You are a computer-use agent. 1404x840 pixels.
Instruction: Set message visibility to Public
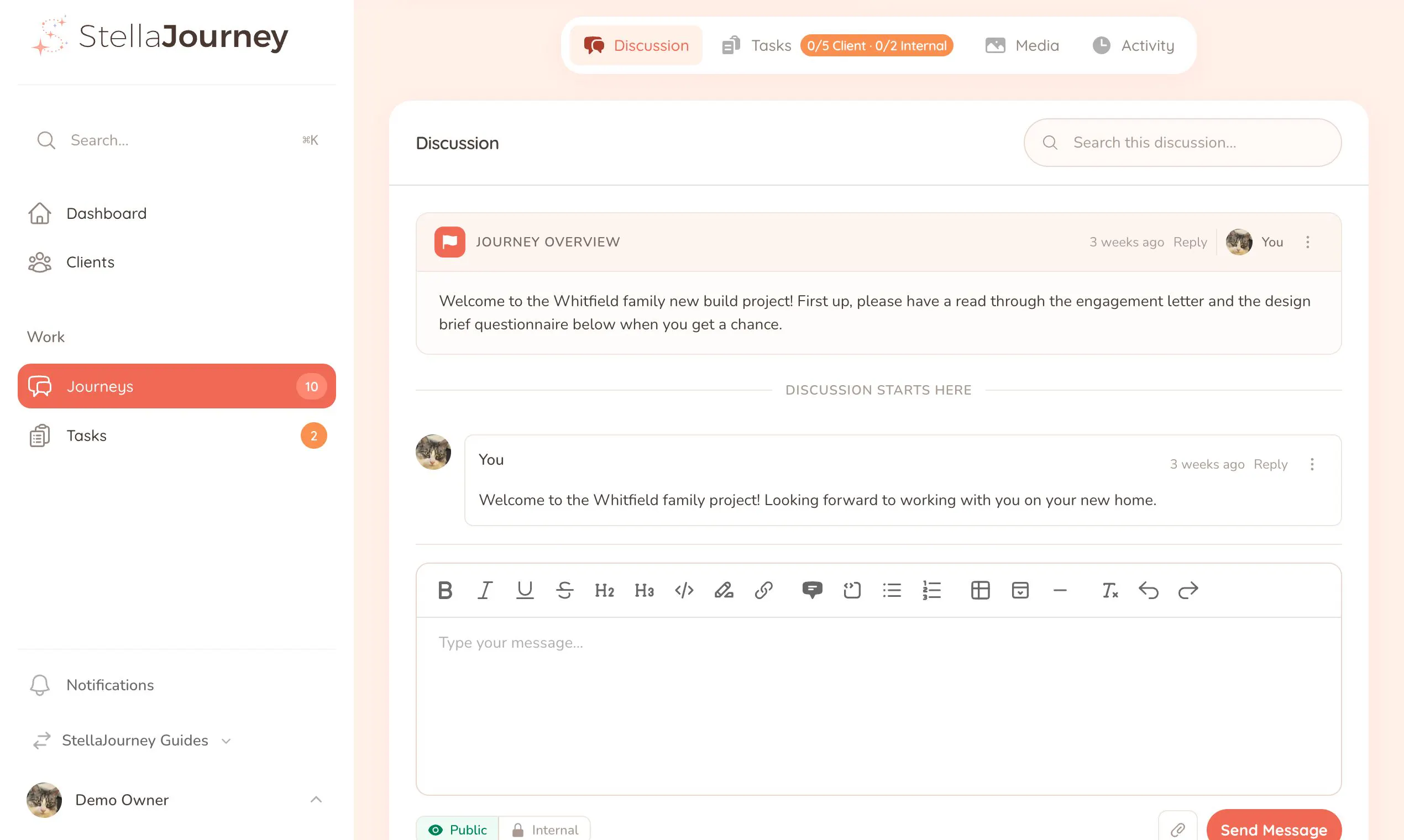coord(458,830)
